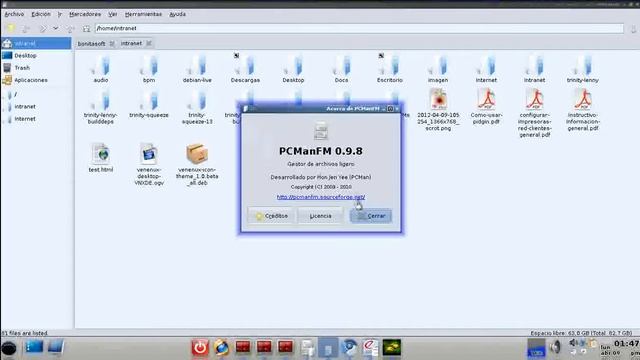Open the Ver menu
Screen dimensions: 640x360
[x=113, y=14]
